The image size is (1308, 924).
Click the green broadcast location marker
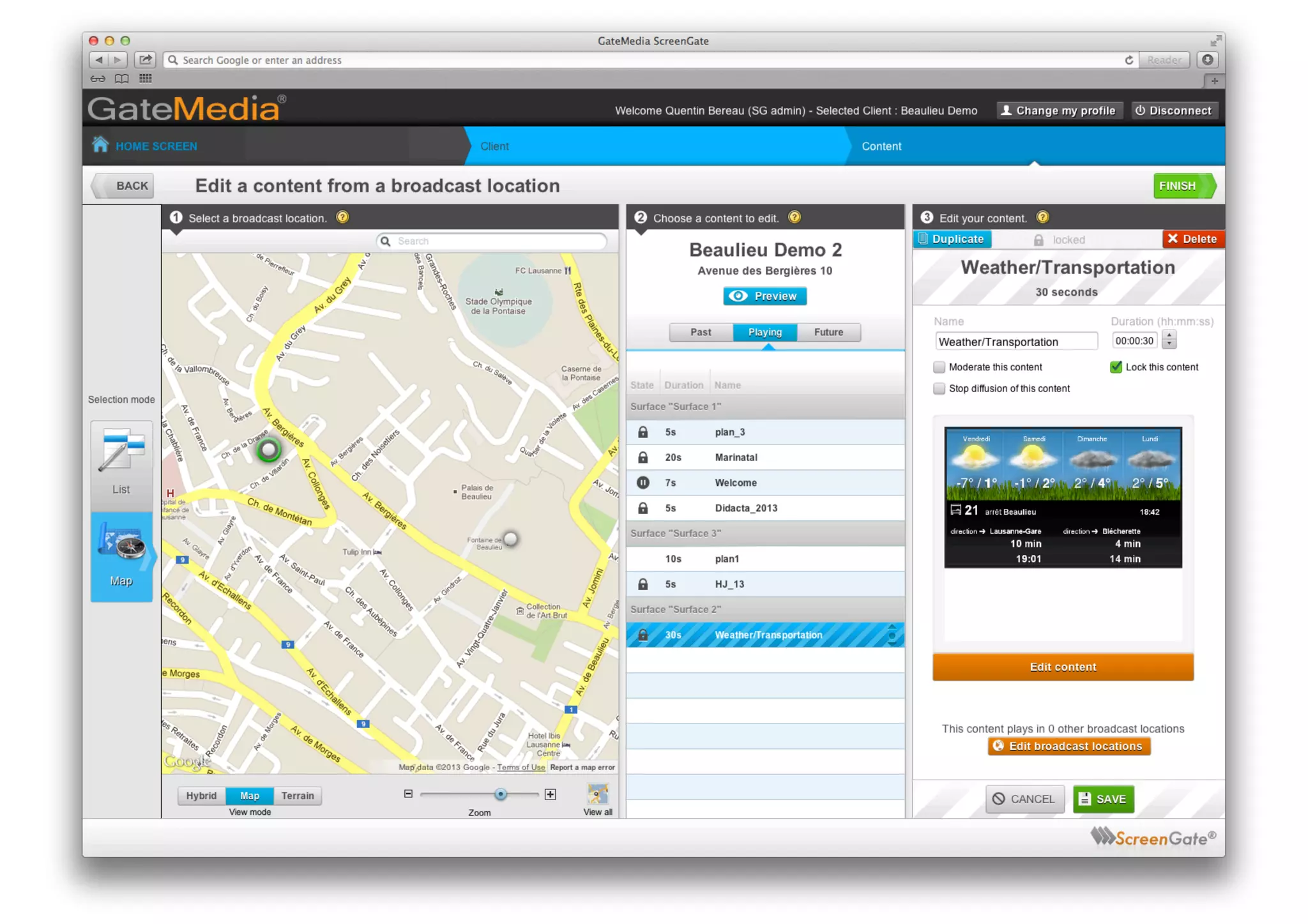coord(269,450)
